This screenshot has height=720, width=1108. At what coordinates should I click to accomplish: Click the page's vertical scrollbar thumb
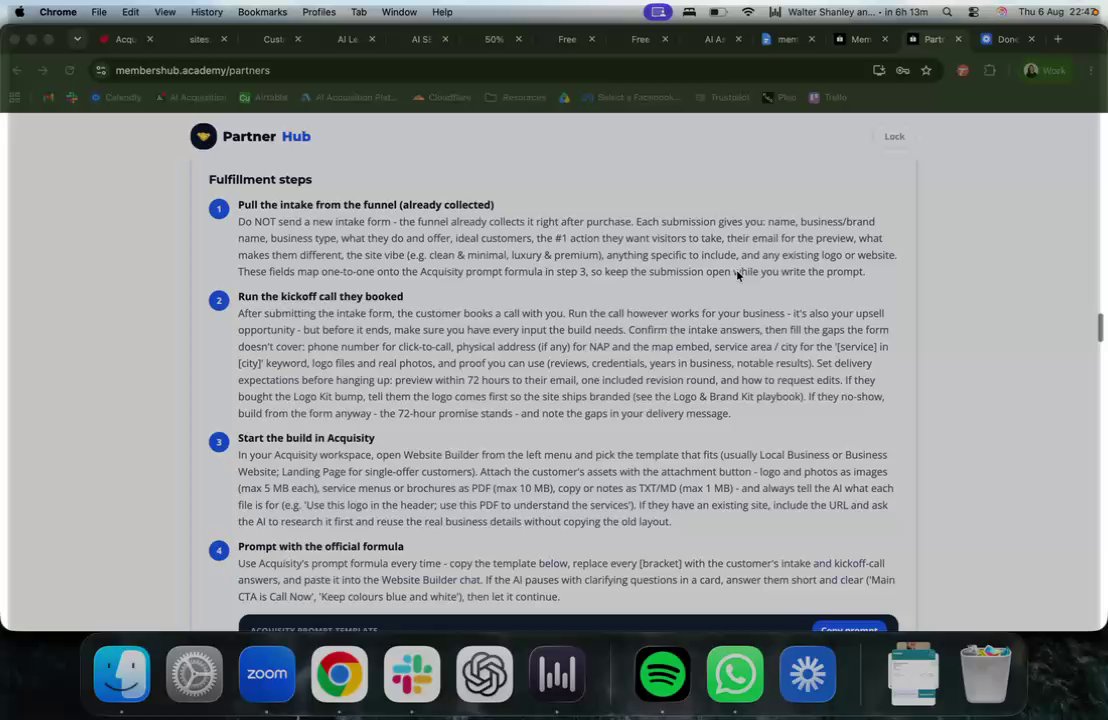(x=1100, y=327)
